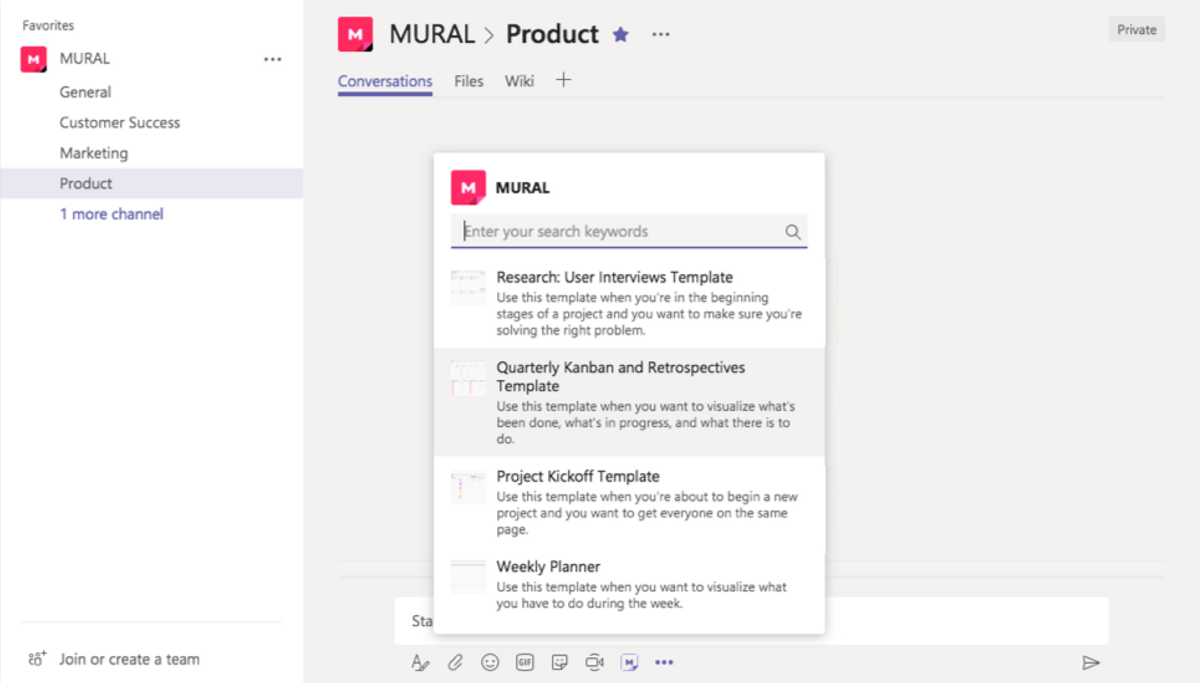Add a new tab with plus icon

click(564, 80)
